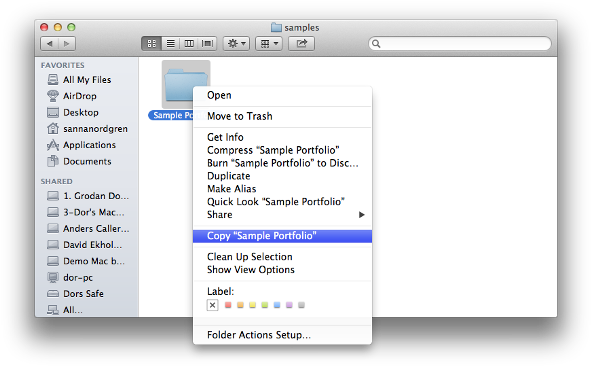Switch to Cover Flow view
Screen dimensions: 591x366
(x=207, y=44)
